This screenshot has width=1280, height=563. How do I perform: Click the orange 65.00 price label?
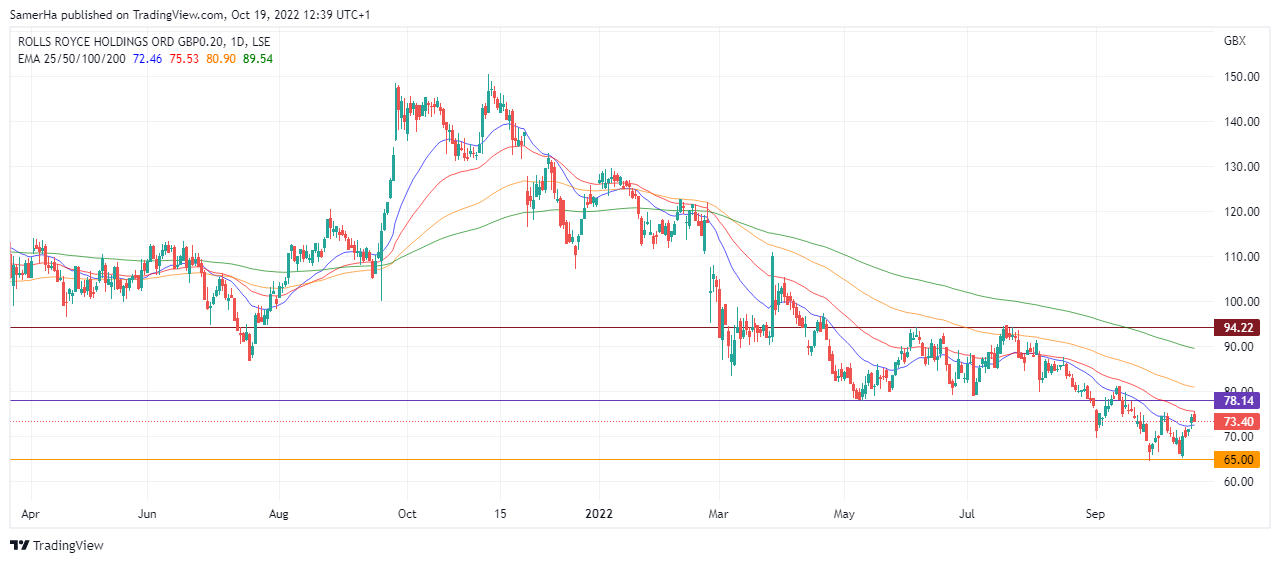1237,460
